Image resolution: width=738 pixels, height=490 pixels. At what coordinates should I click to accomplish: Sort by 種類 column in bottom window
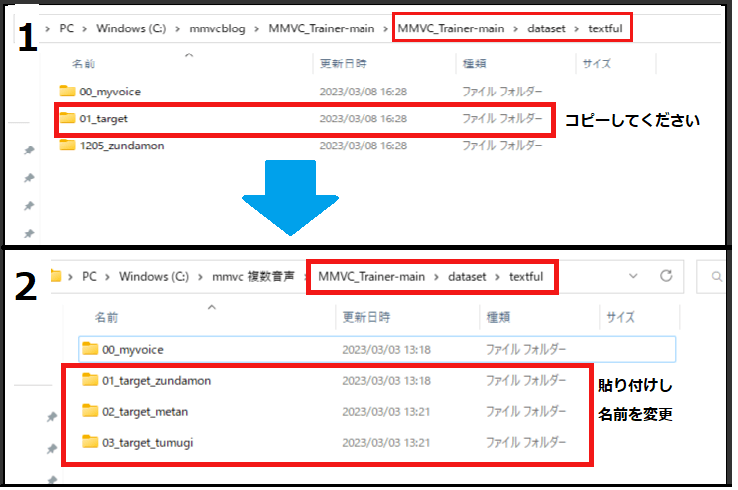point(498,317)
